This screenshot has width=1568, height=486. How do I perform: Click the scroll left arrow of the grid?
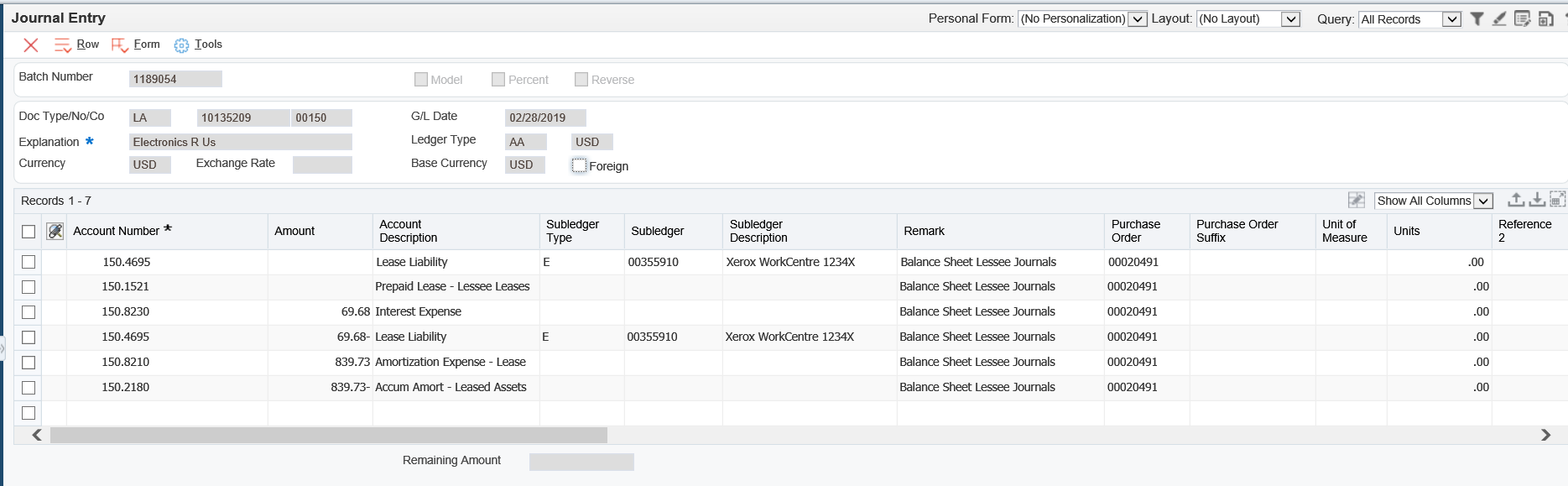[x=37, y=435]
